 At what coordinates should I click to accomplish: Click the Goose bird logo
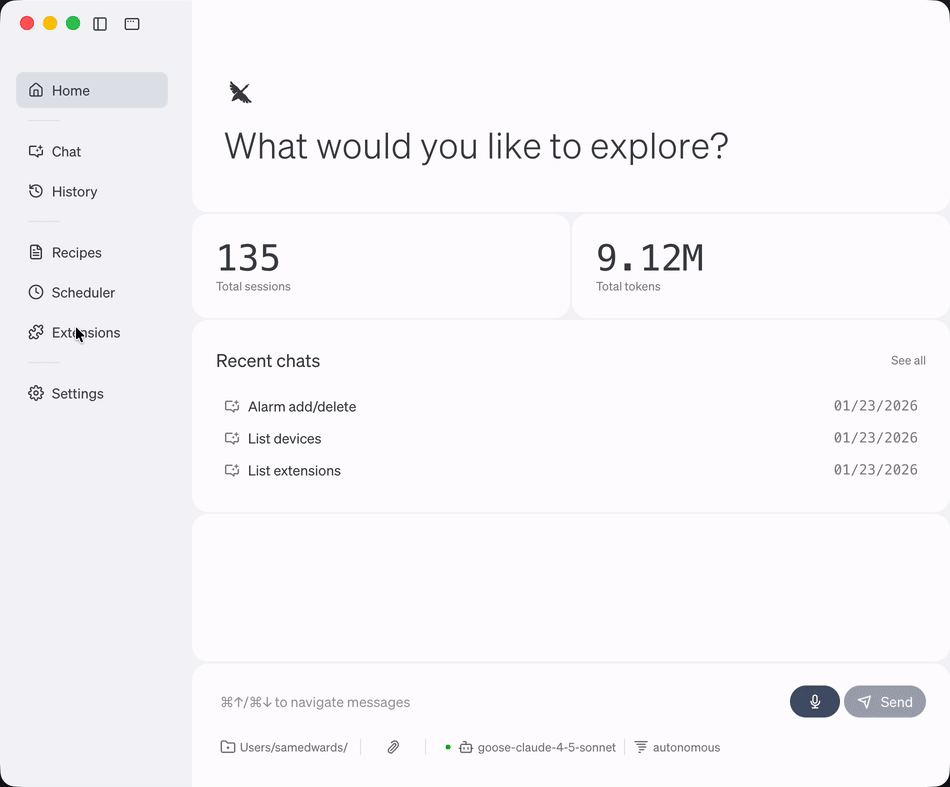tap(240, 91)
